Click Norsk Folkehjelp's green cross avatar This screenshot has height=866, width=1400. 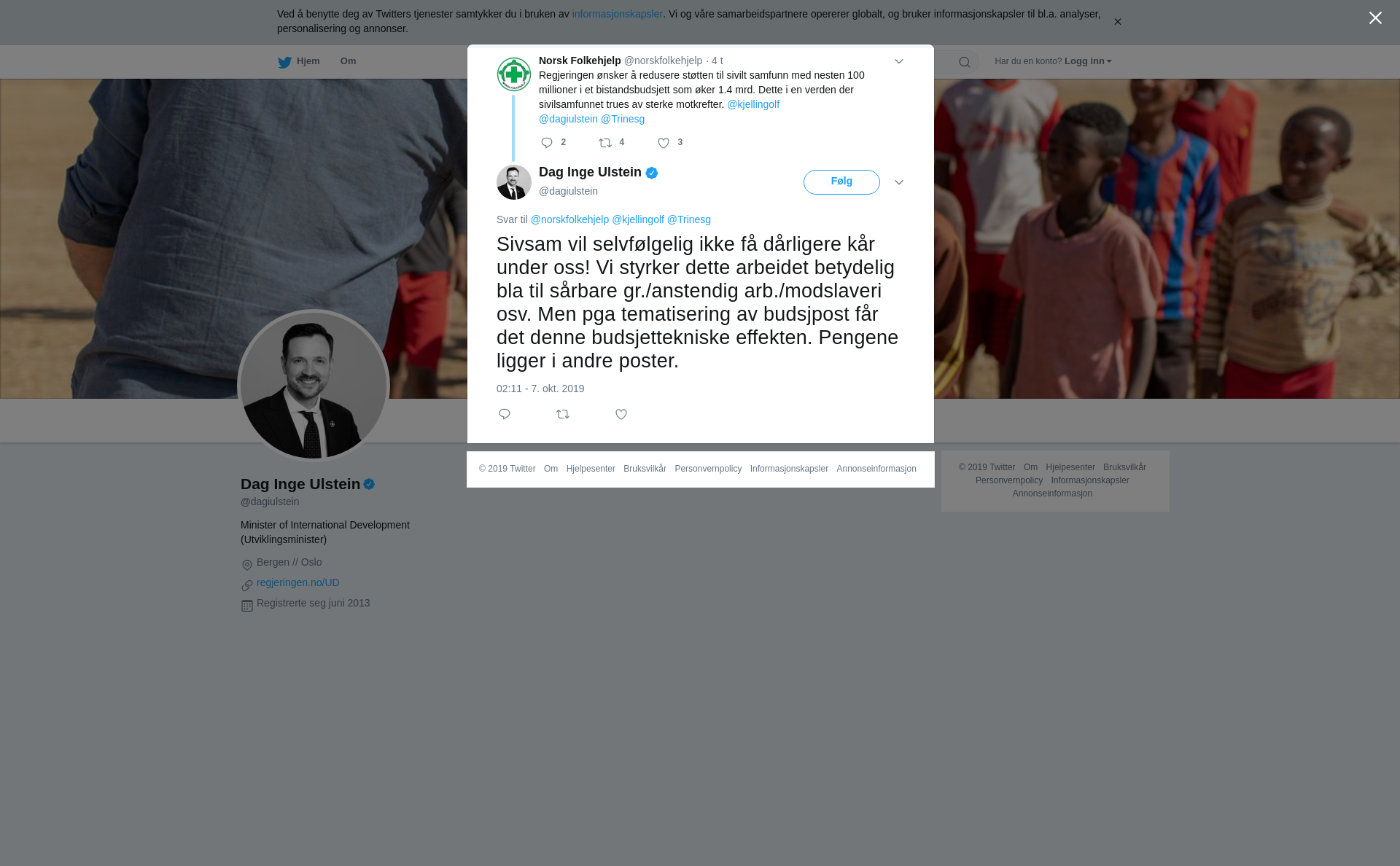(514, 74)
